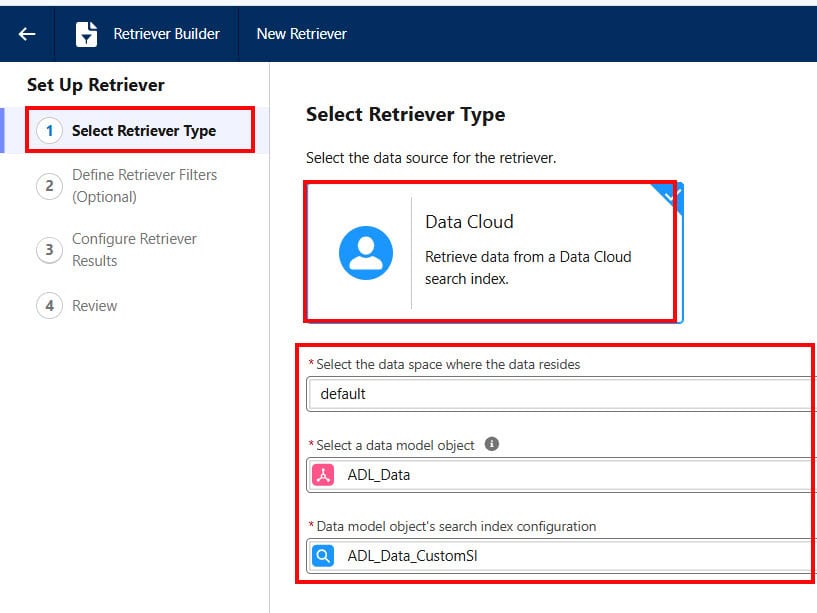
Task: Click "Data model object's search index configuration" label
Action: (456, 526)
